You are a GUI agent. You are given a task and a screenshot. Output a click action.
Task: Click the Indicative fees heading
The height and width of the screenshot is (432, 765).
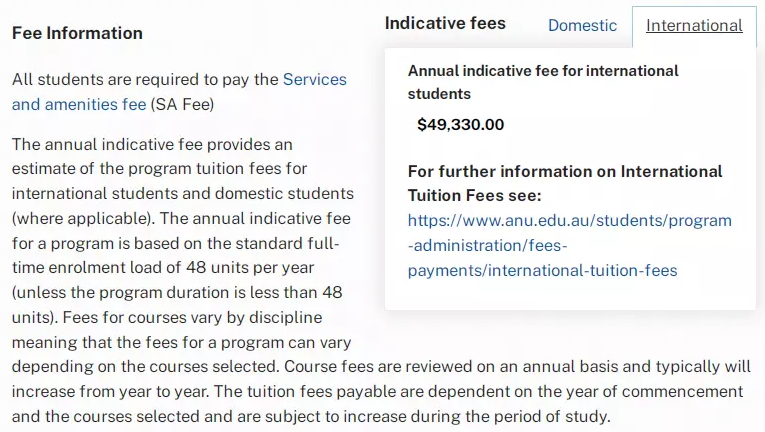(445, 23)
